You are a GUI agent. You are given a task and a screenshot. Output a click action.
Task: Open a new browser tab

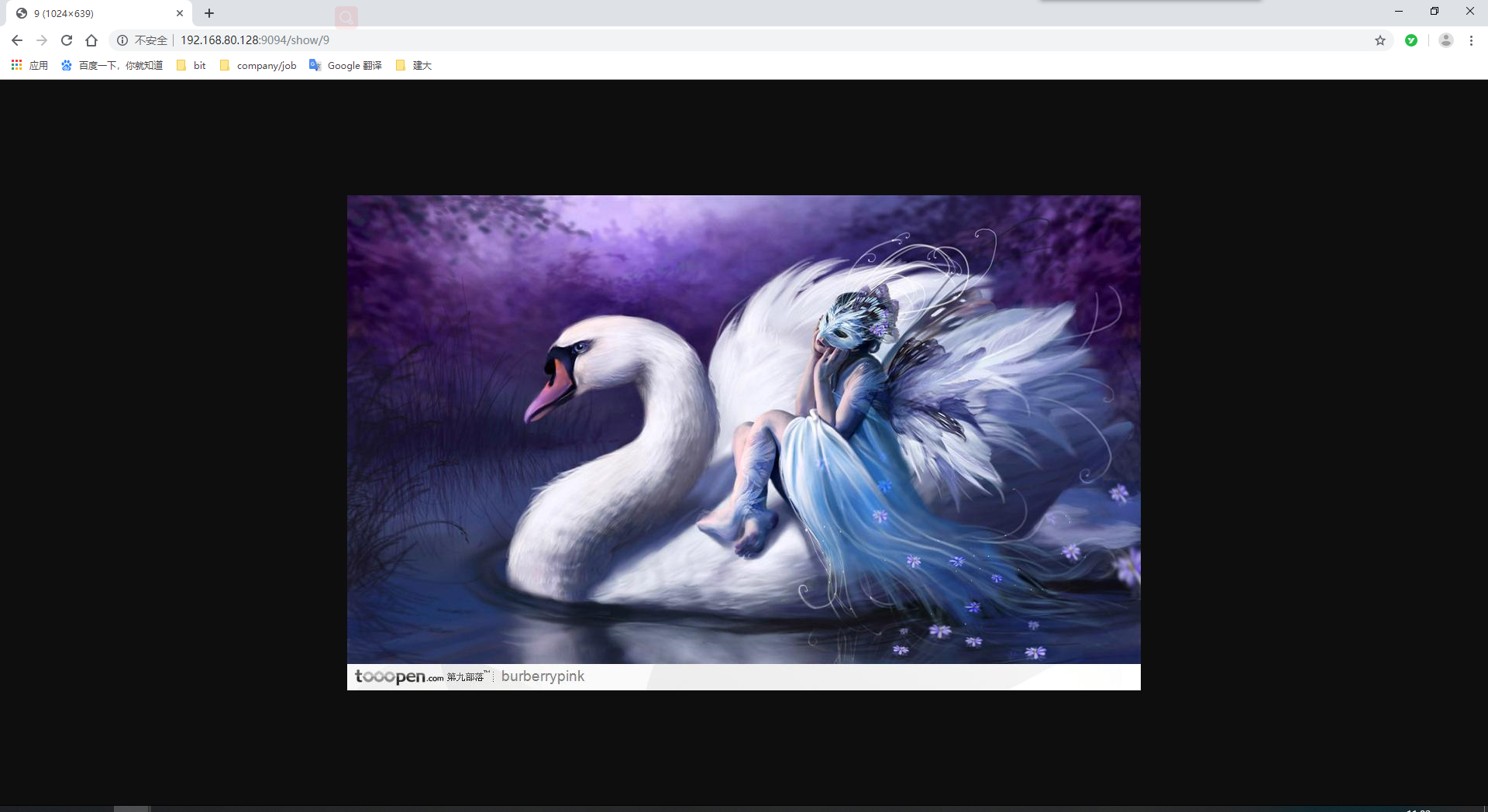tap(209, 13)
